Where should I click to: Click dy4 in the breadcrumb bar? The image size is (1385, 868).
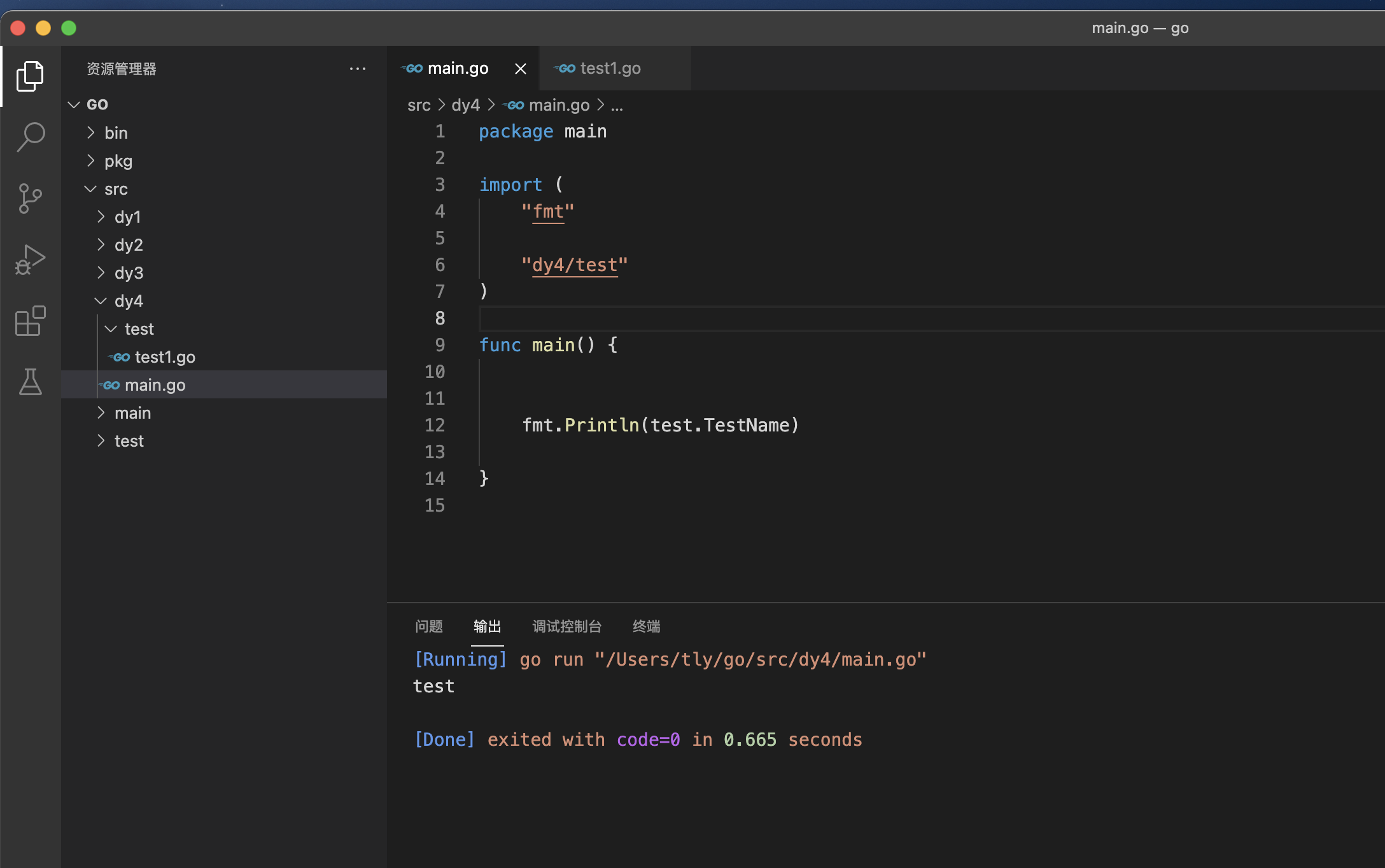(465, 105)
